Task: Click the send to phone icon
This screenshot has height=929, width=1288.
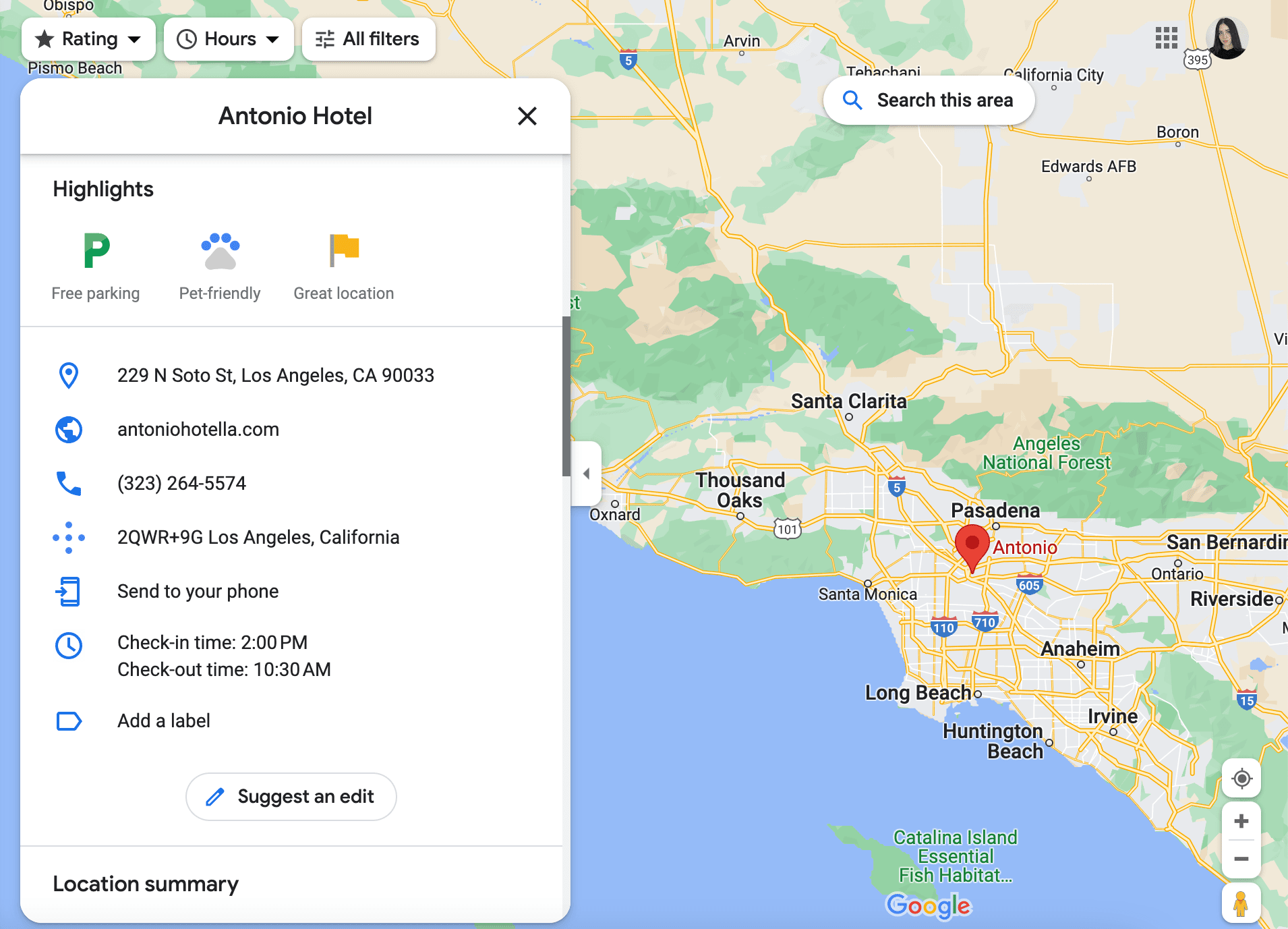Action: coord(69,592)
